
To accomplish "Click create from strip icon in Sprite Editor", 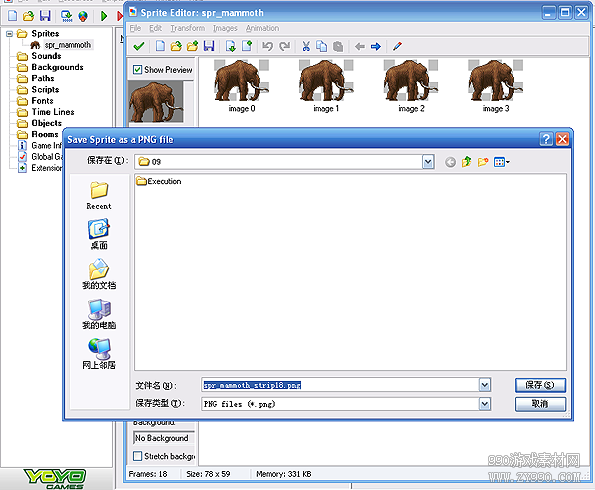I will [x=231, y=46].
